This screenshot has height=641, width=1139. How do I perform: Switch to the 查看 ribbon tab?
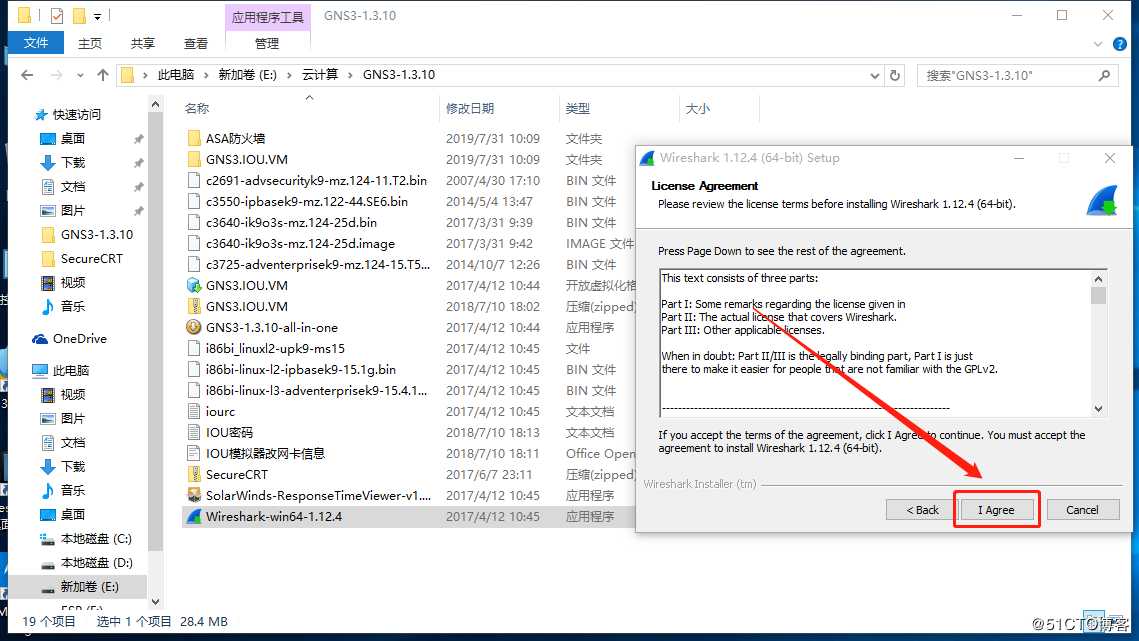point(195,44)
